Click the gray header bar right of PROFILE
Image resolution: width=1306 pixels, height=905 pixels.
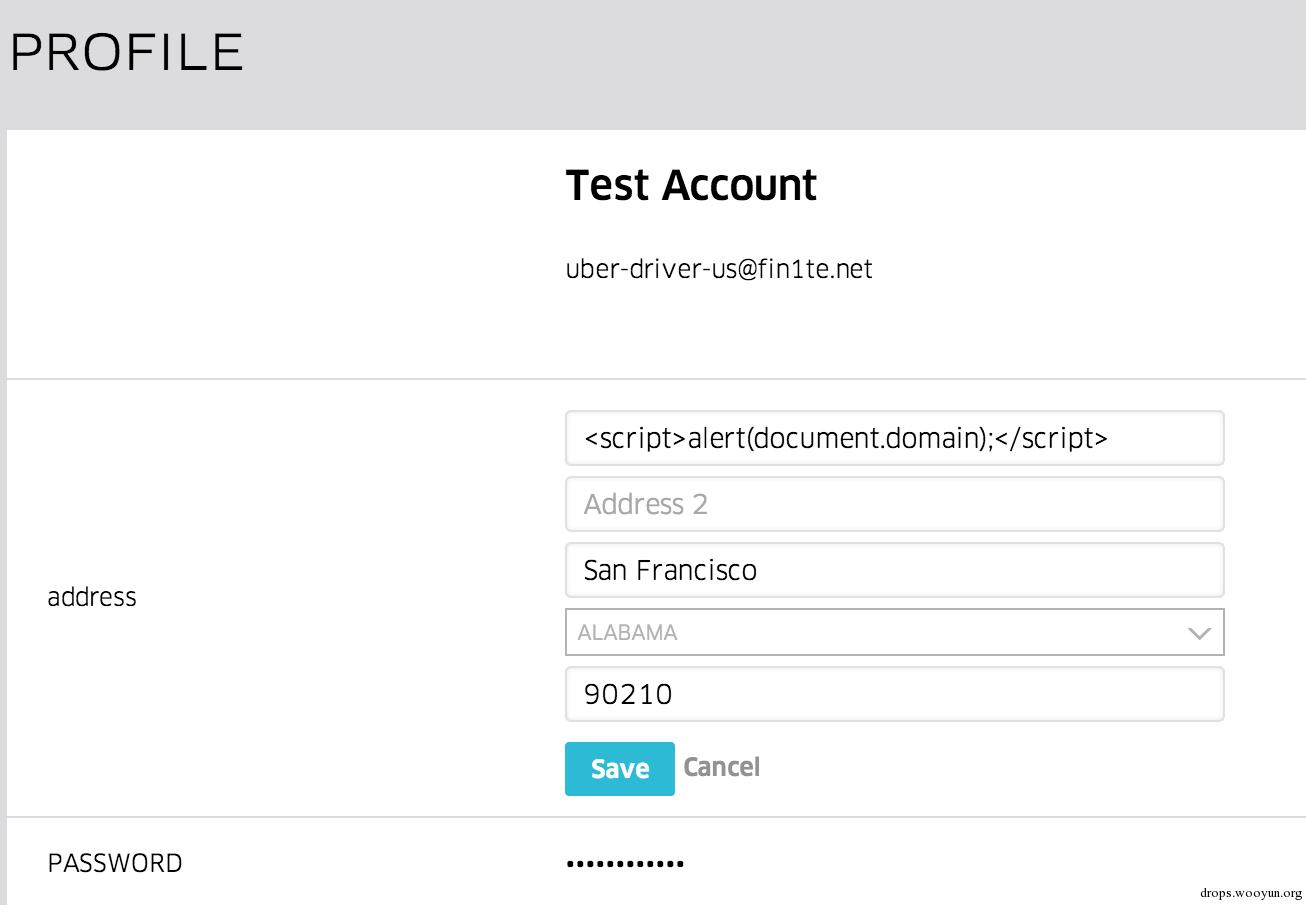point(780,60)
